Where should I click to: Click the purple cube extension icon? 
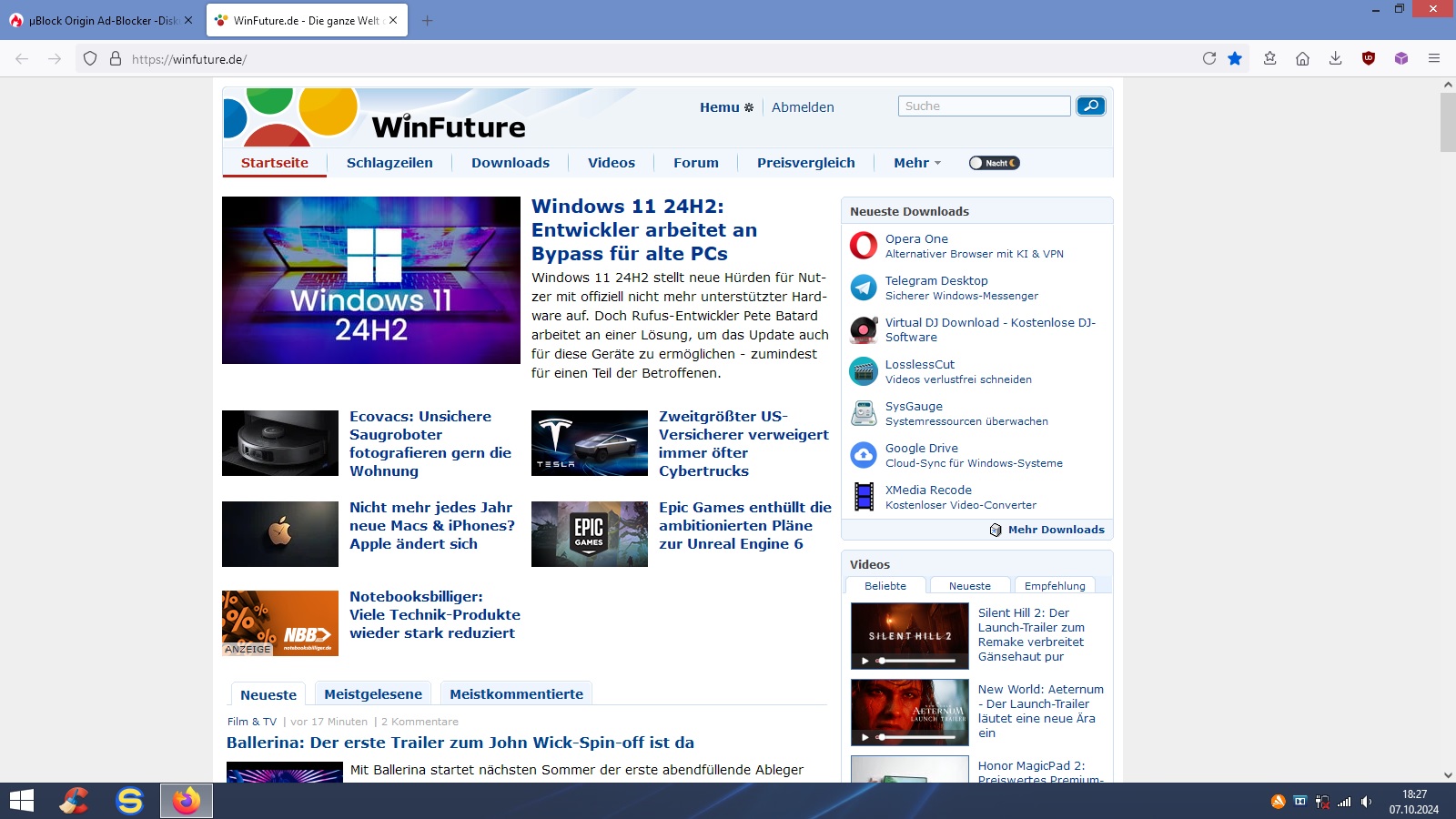[1401, 58]
